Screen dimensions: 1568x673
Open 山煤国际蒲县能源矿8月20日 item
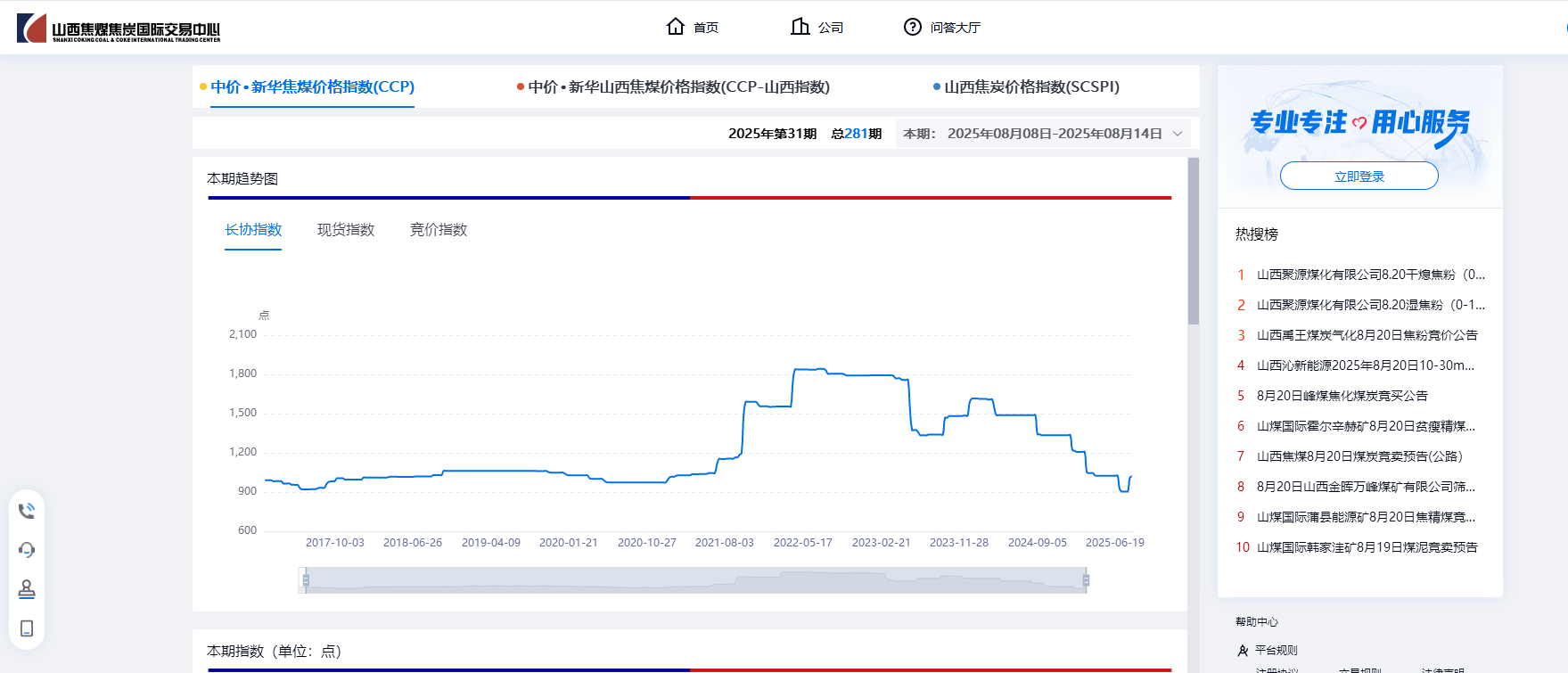pyautogui.click(x=1366, y=517)
